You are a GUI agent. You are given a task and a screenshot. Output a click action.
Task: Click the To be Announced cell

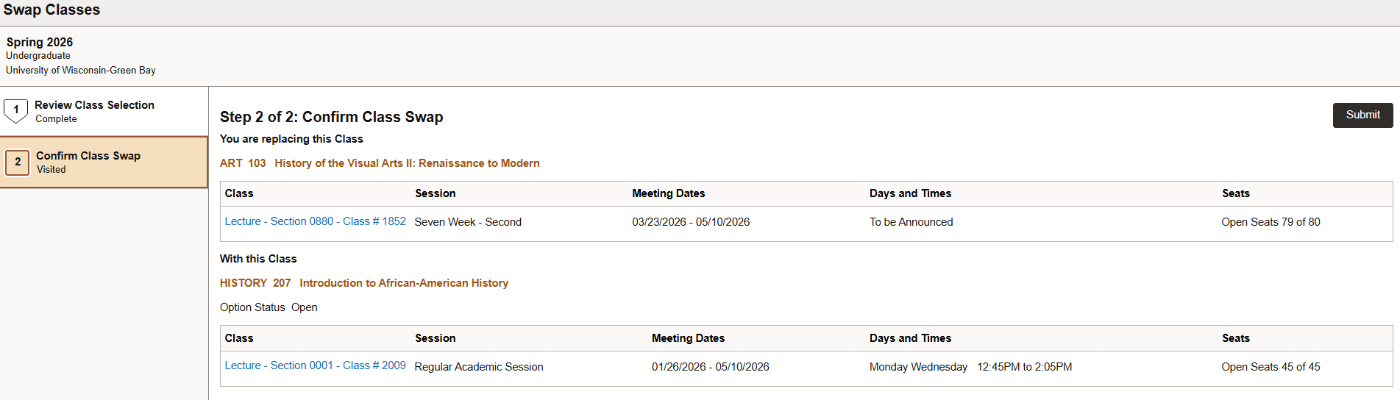point(911,222)
